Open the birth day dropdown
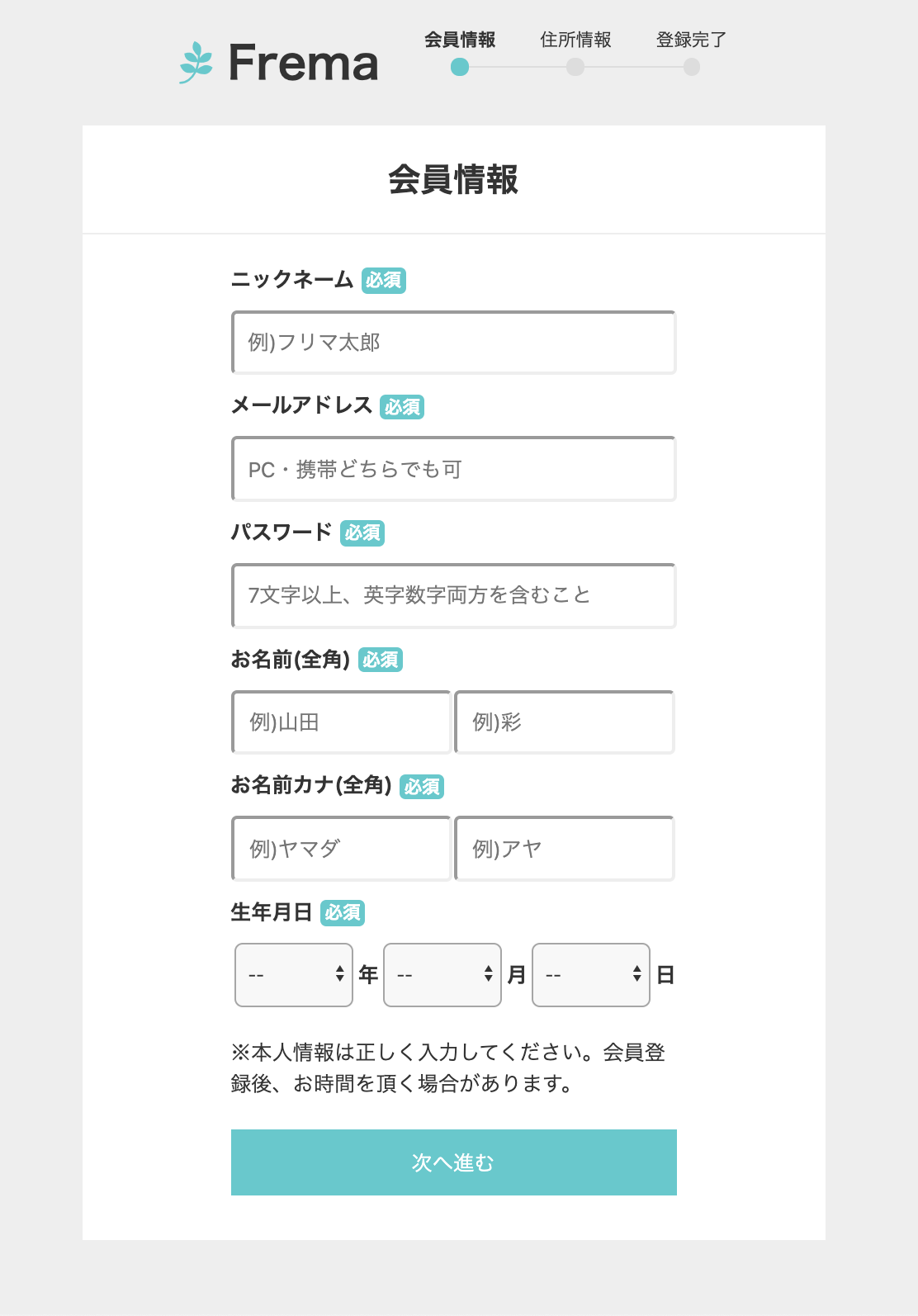This screenshot has width=918, height=1316. pos(591,974)
